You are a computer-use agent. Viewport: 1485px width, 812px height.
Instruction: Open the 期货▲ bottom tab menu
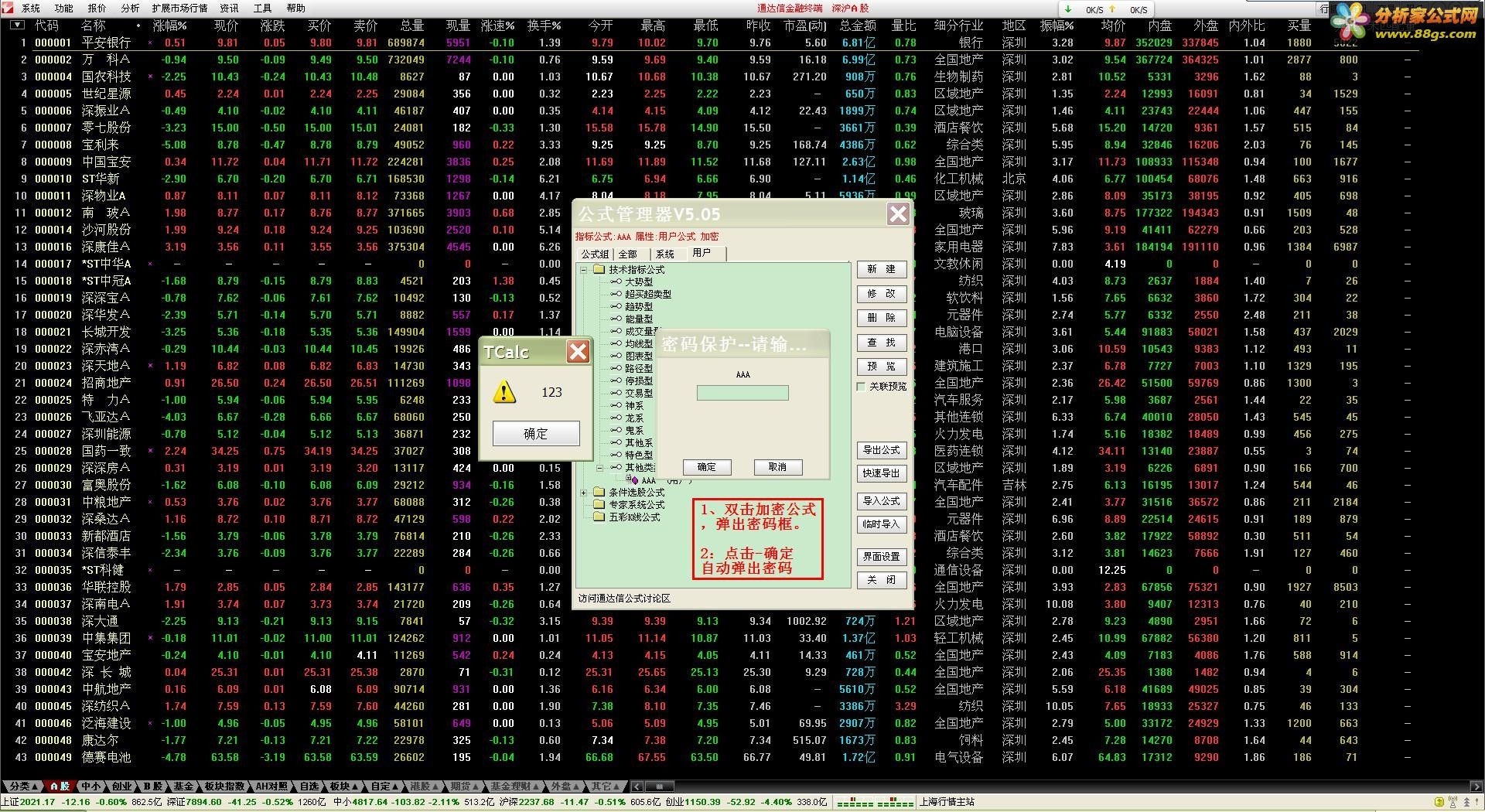coord(466,786)
